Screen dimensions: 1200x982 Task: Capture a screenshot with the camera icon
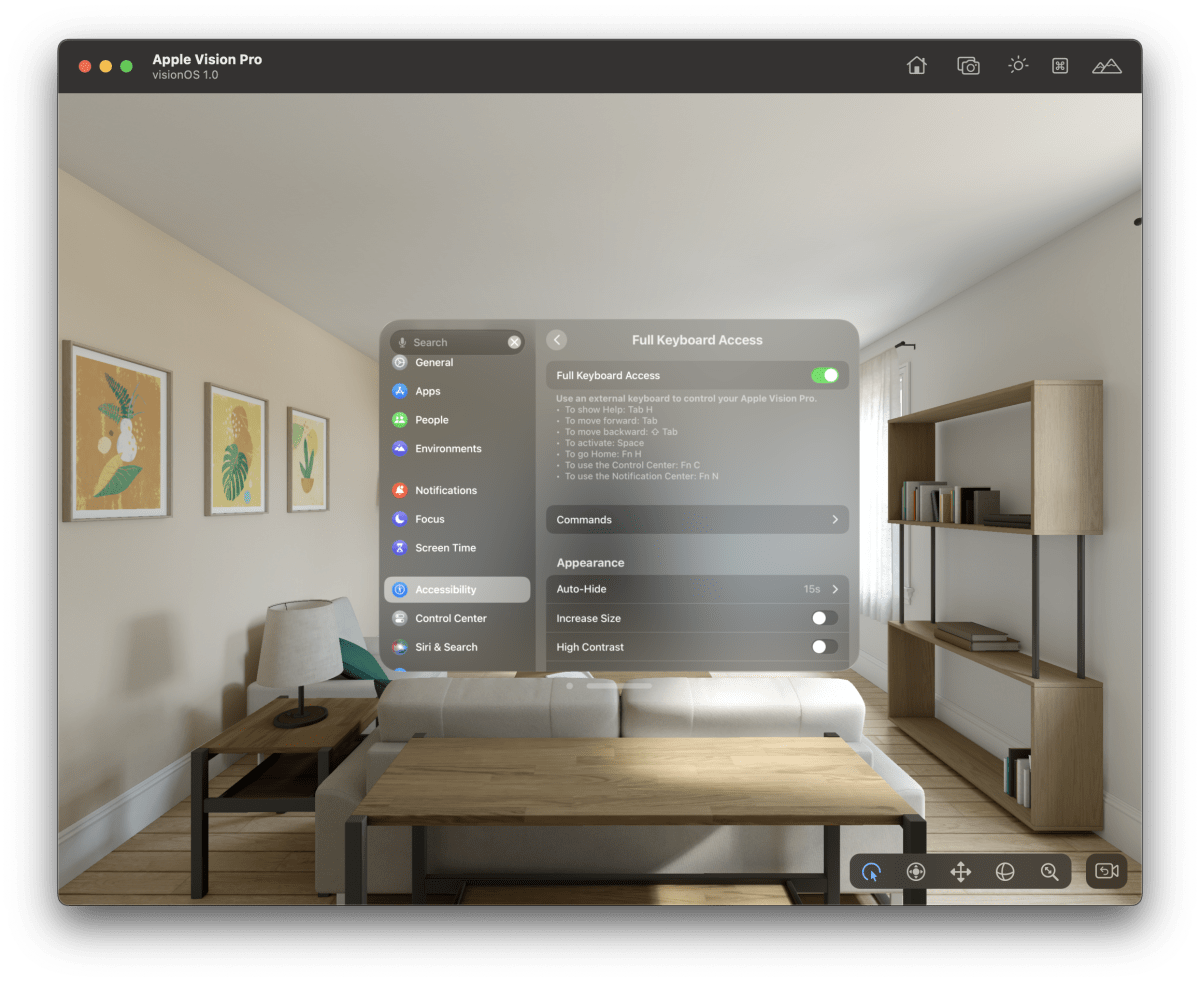point(968,66)
